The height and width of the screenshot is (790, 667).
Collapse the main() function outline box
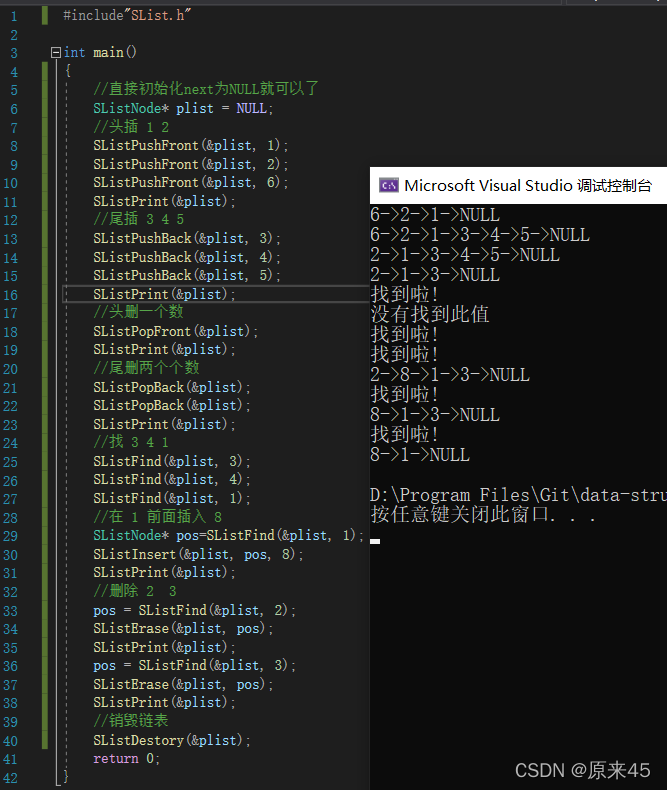pyautogui.click(x=56, y=52)
